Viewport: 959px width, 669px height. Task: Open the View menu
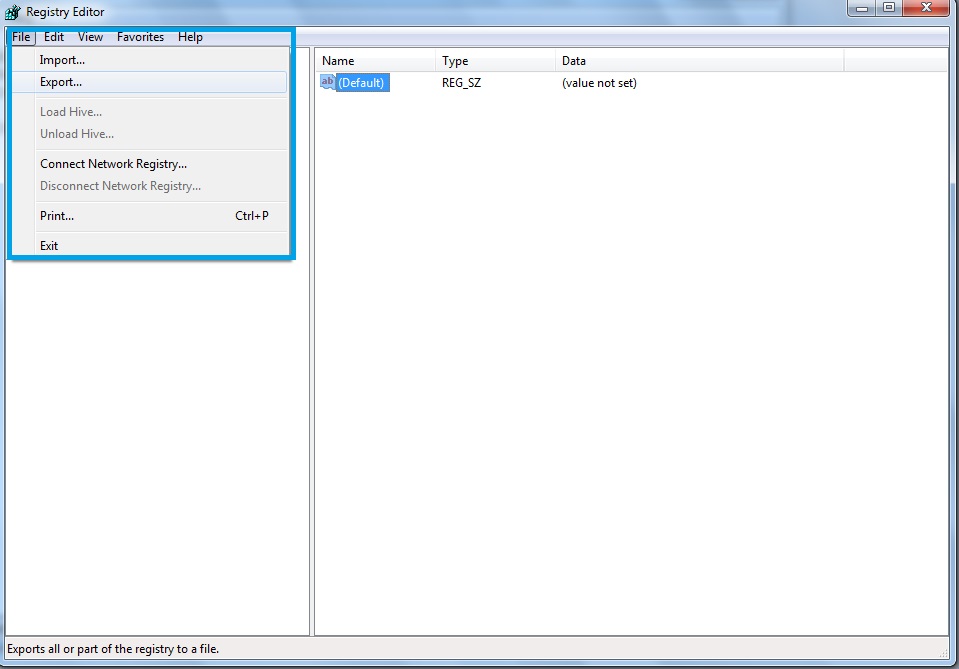[91, 37]
